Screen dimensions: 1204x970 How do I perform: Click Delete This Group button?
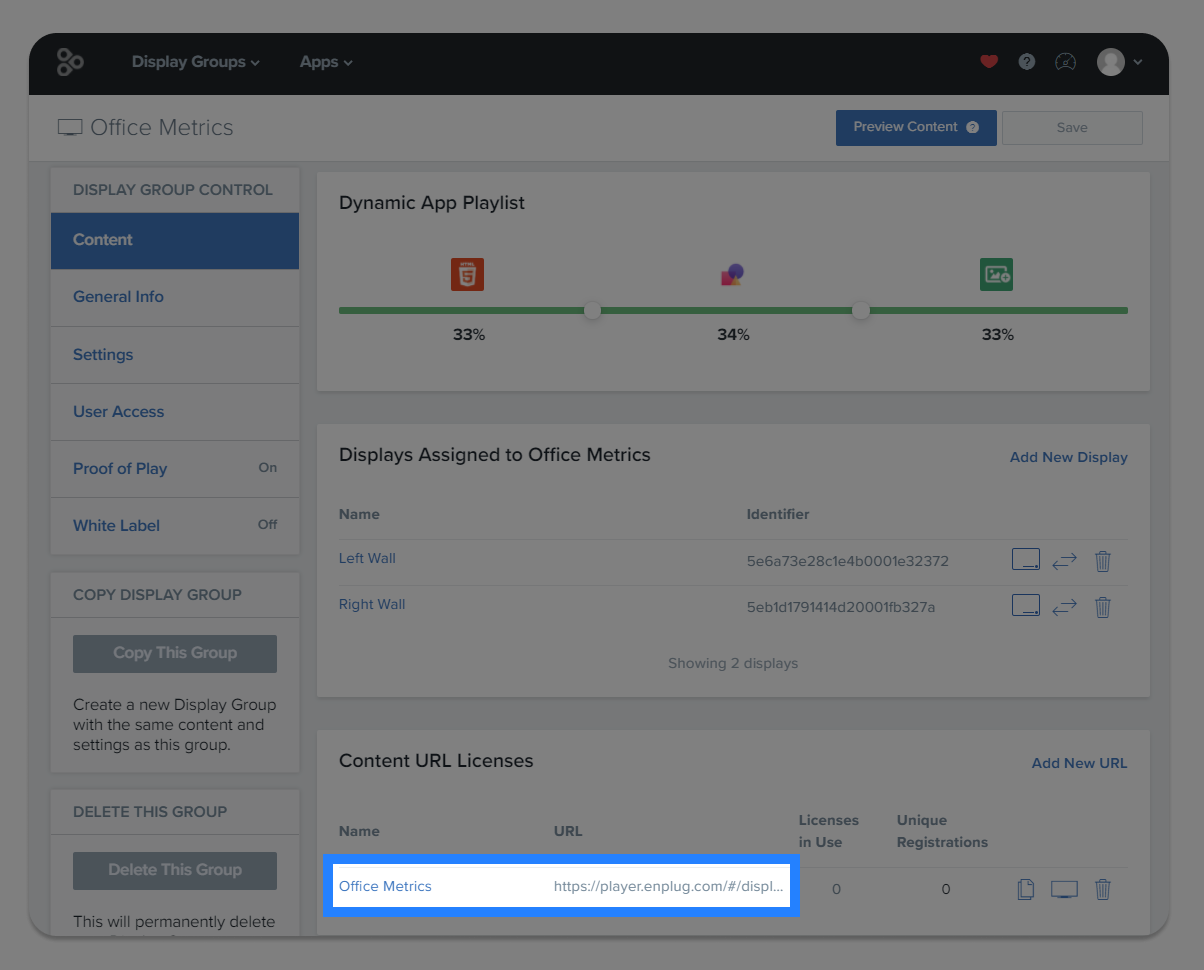(x=175, y=870)
